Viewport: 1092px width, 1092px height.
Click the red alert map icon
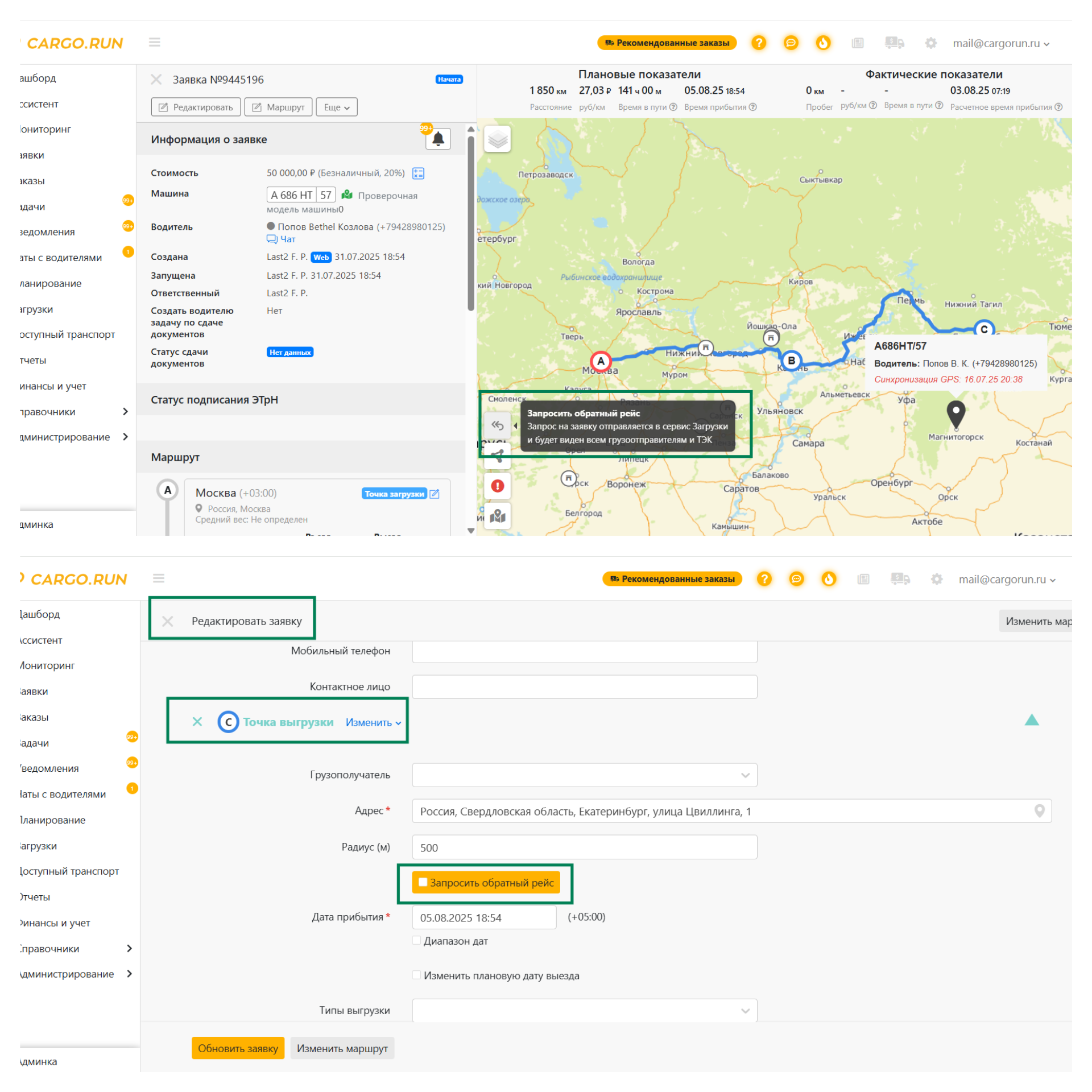click(x=497, y=486)
